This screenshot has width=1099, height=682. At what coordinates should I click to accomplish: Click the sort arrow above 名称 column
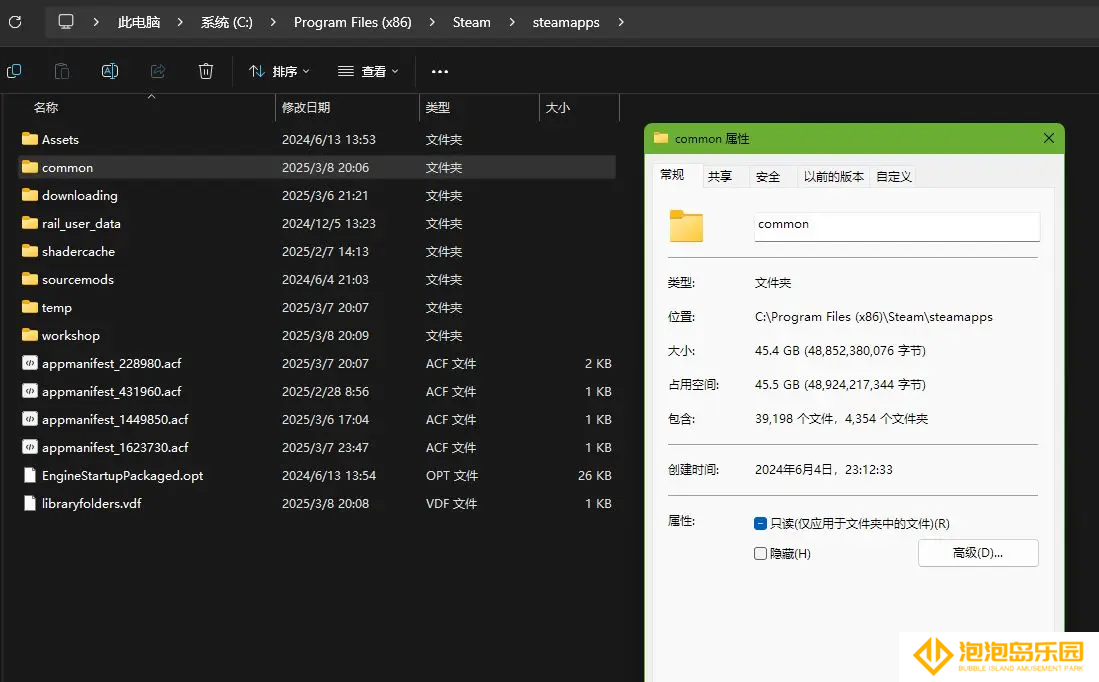point(151,96)
